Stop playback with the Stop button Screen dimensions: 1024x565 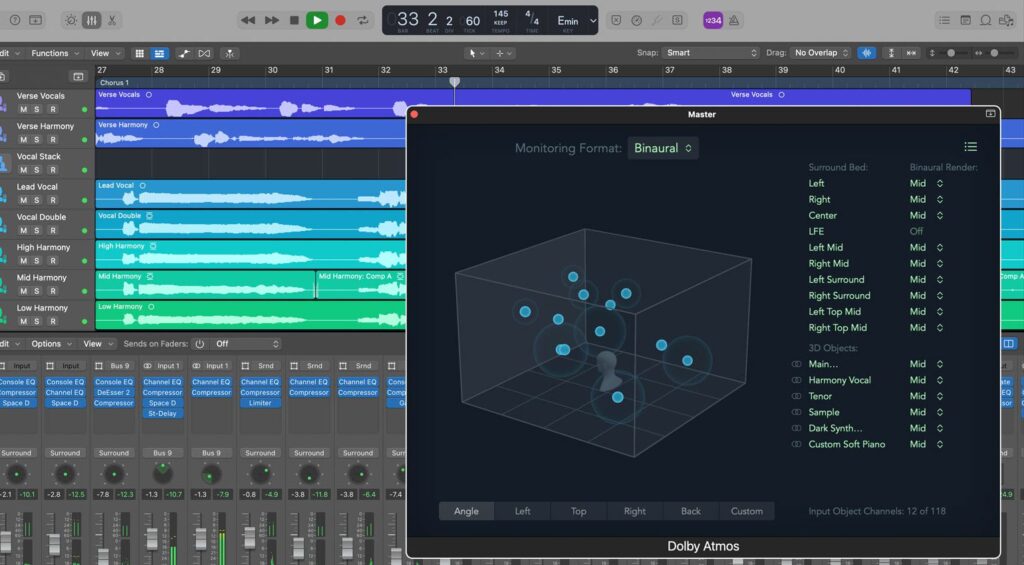295,20
